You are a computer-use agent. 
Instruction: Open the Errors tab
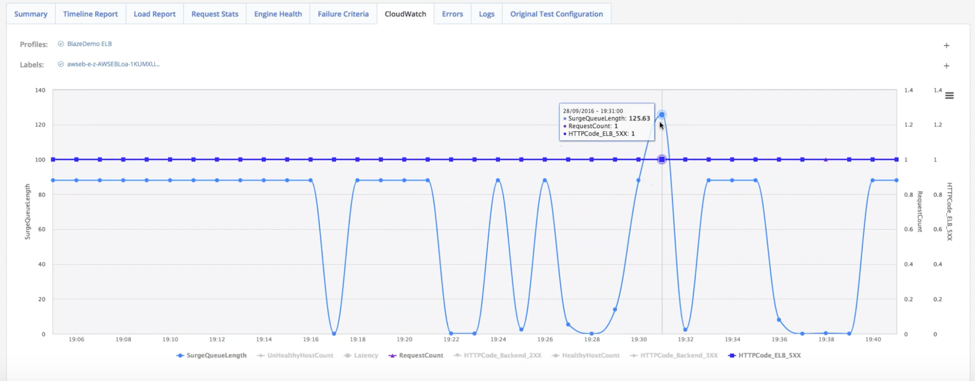pyautogui.click(x=453, y=14)
